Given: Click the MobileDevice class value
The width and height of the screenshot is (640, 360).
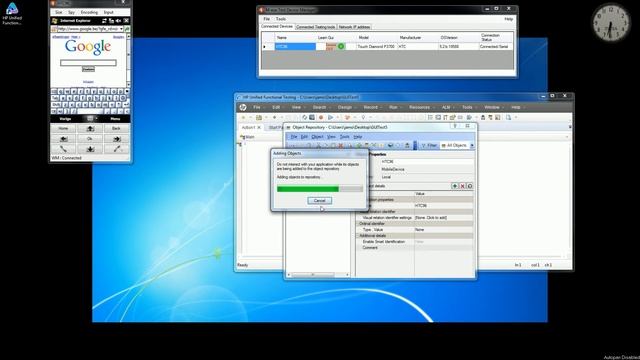Looking at the screenshot, I should 393,169.
